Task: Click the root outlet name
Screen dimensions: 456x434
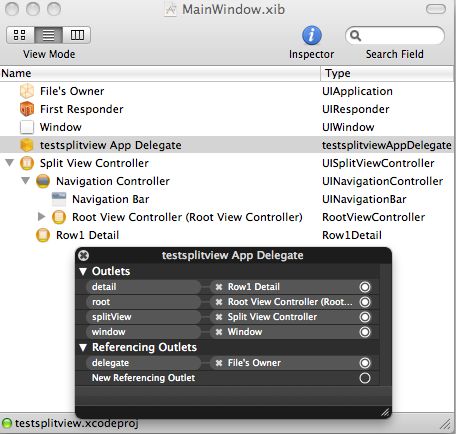Action: click(101, 302)
